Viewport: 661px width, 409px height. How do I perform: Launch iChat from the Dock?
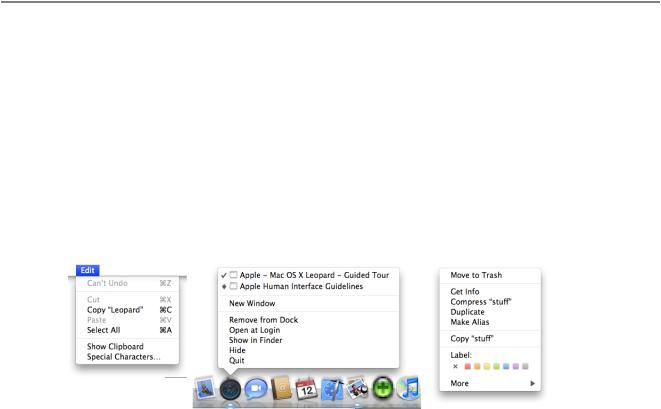point(256,389)
